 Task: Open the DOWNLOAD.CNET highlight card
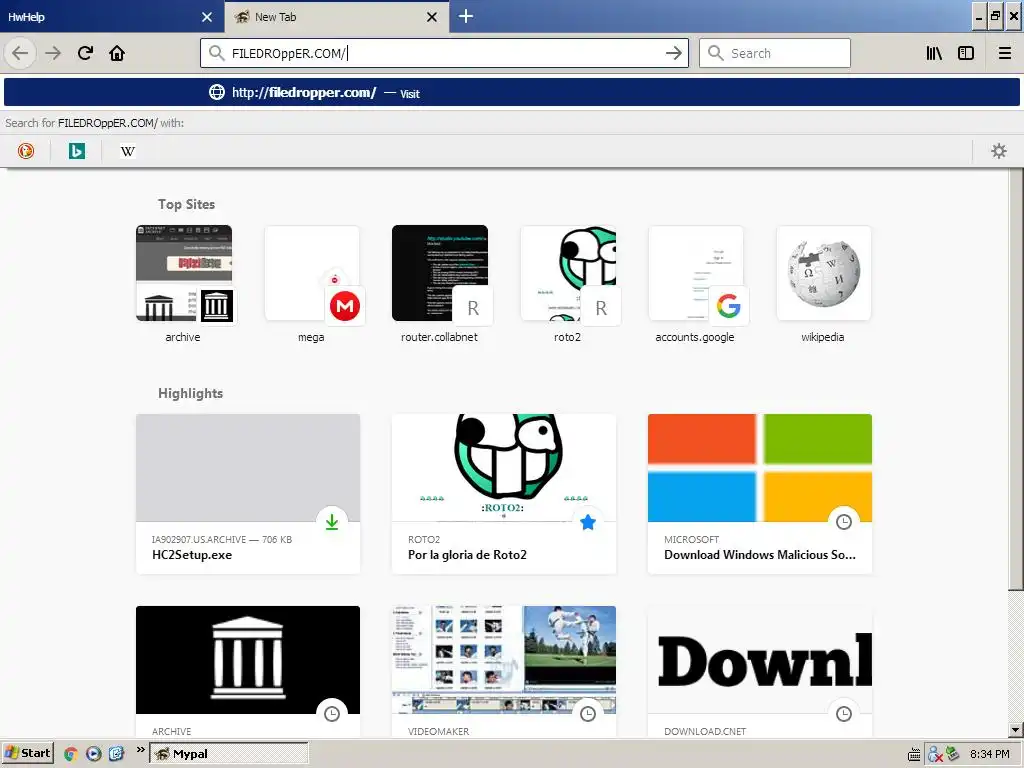[760, 673]
